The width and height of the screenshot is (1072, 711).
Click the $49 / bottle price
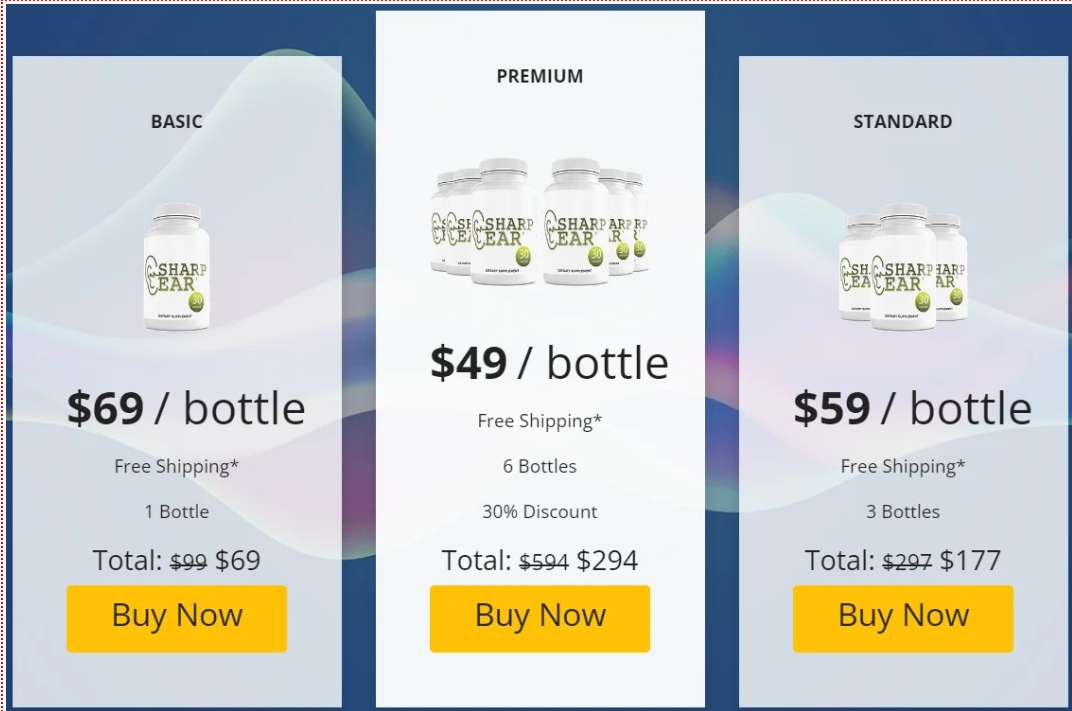[549, 362]
